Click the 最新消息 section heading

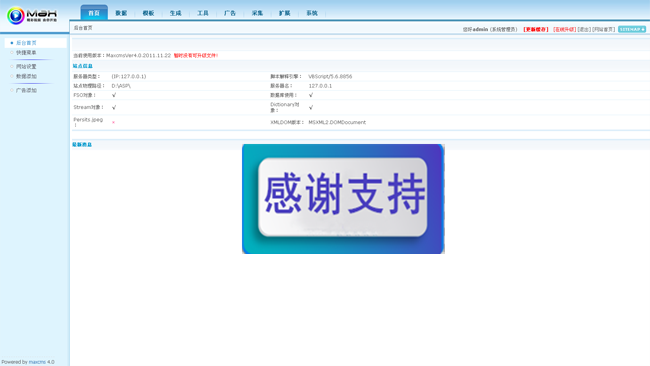(x=82, y=145)
